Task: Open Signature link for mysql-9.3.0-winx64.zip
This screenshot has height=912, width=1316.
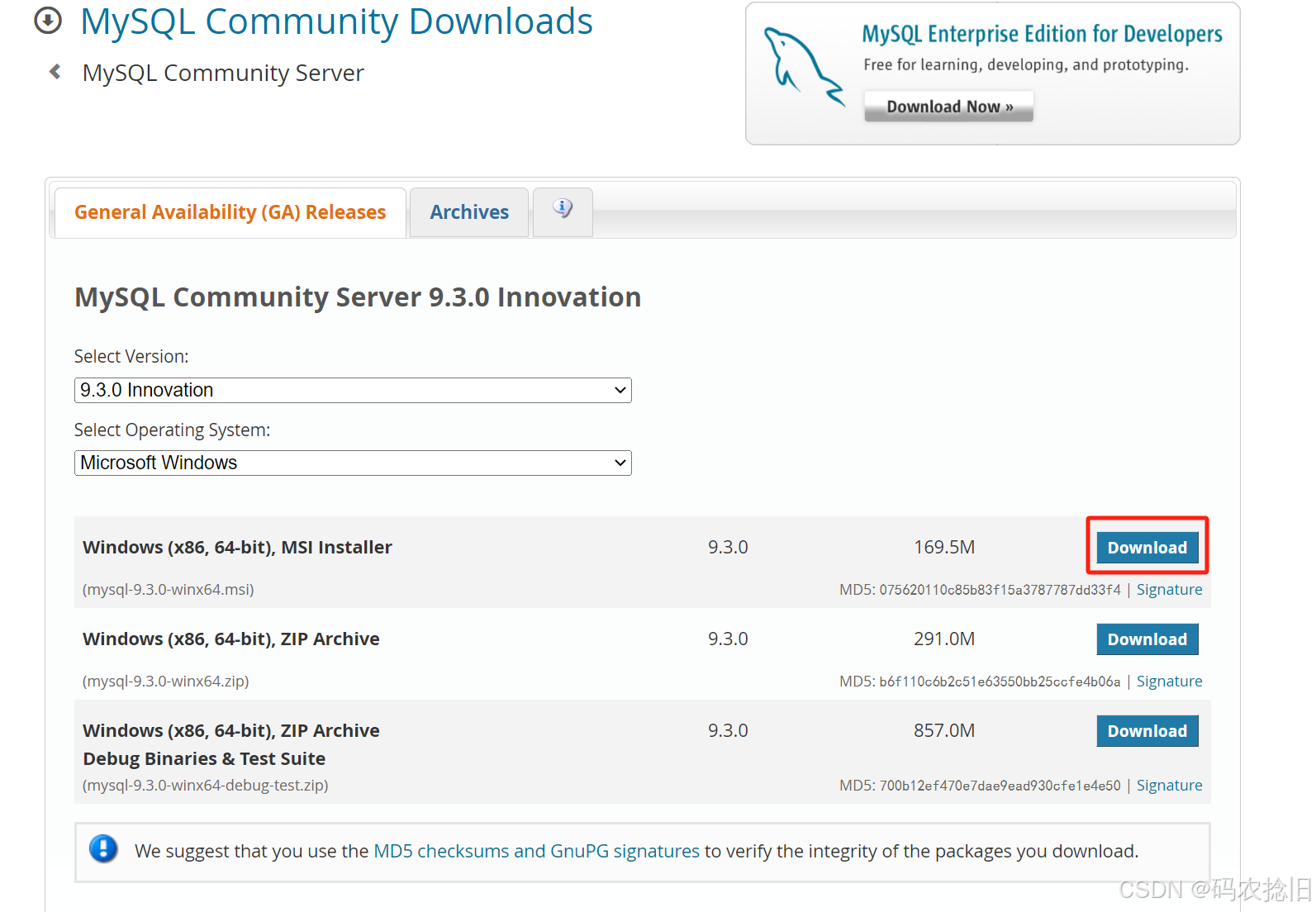Action: (x=1169, y=681)
